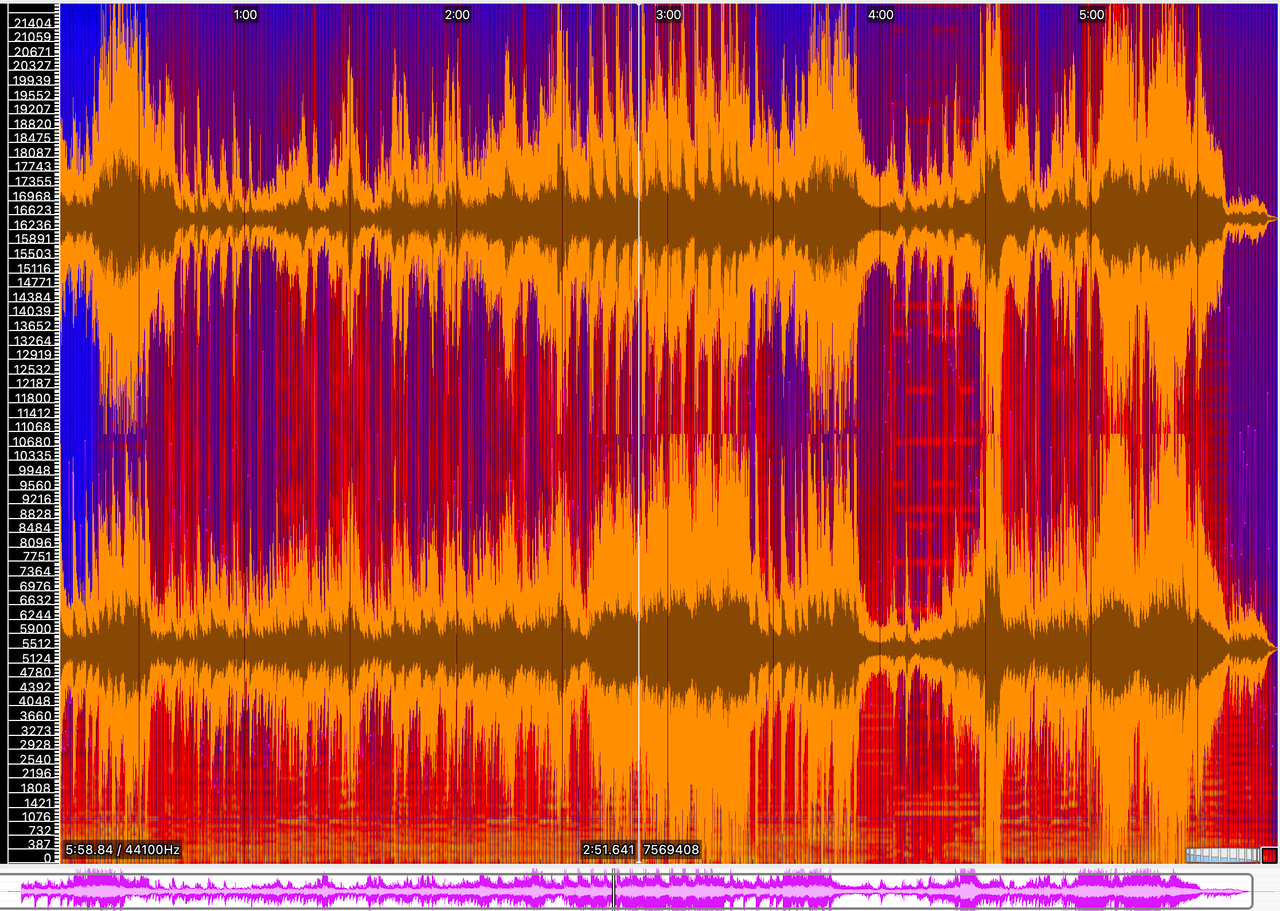Click the 16623 frequency scale label
The height and width of the screenshot is (911, 1280).
pyautogui.click(x=33, y=210)
